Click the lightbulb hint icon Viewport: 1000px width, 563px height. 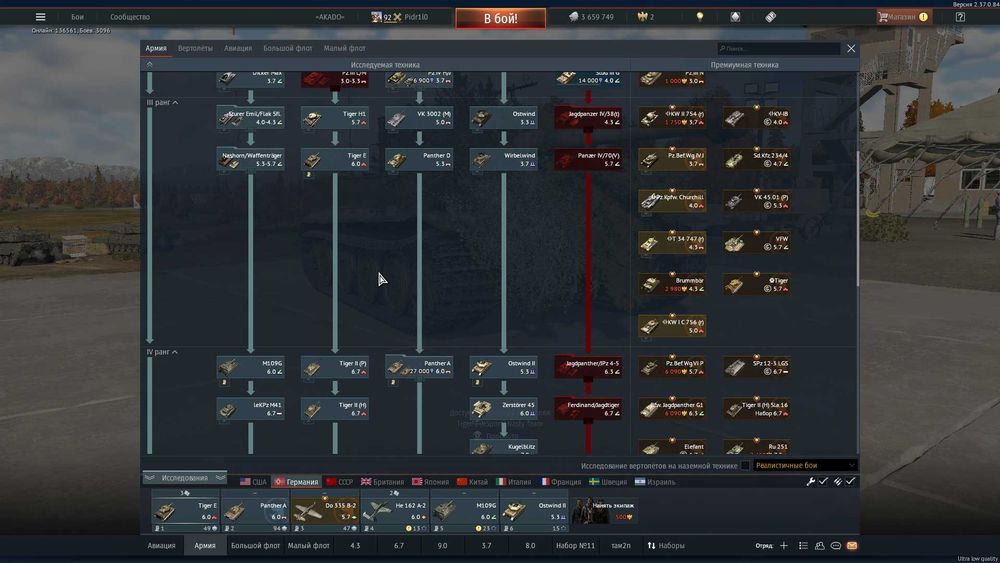coord(700,17)
